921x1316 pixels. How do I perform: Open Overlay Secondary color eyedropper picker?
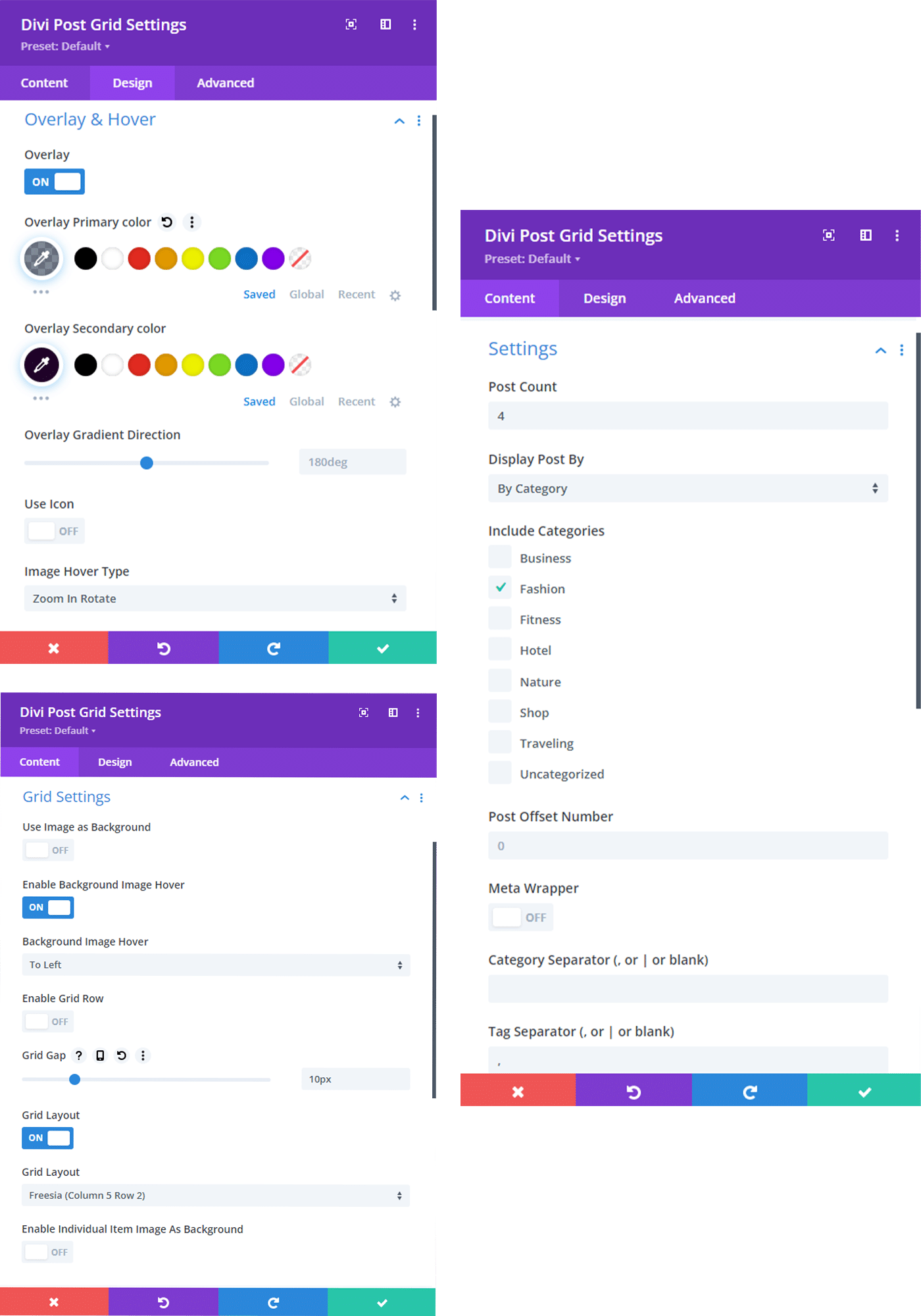[x=41, y=365]
